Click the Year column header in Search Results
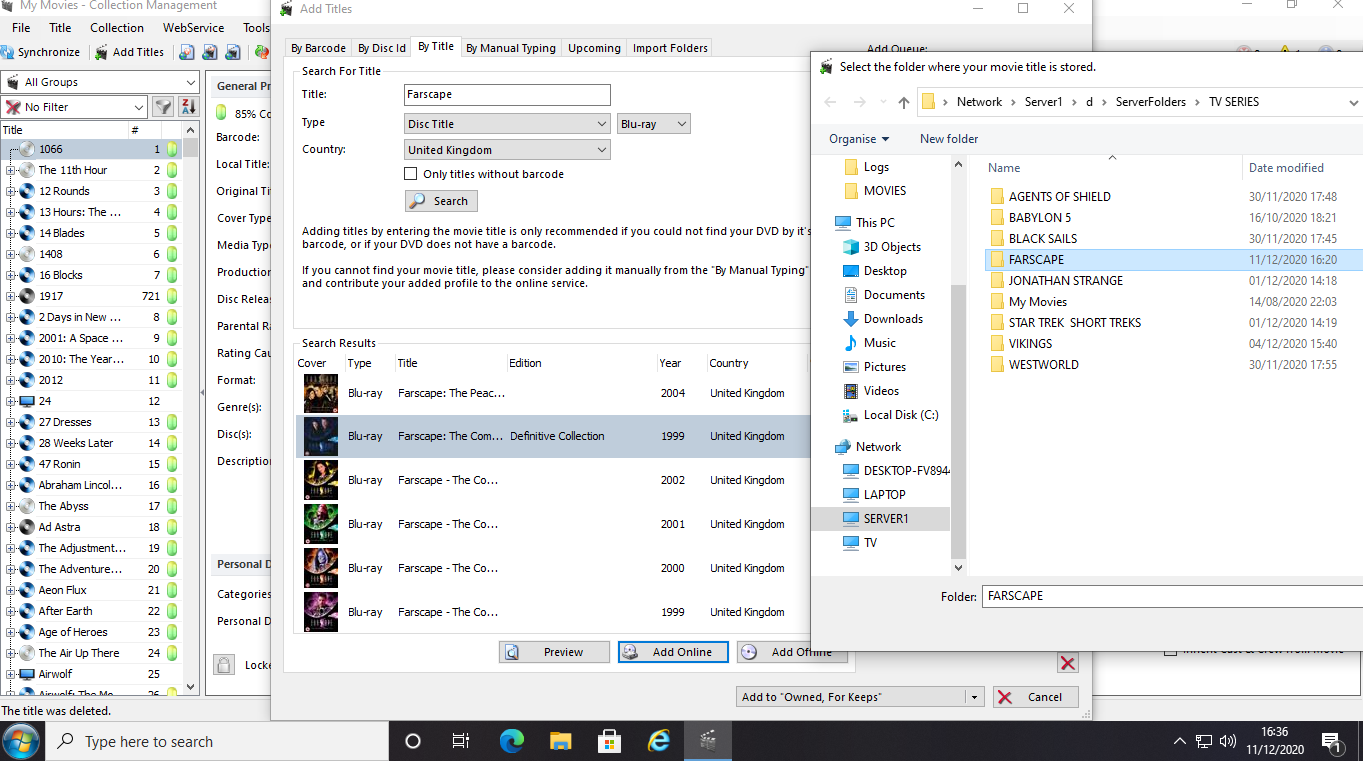The height and width of the screenshot is (761, 1363). 670,364
